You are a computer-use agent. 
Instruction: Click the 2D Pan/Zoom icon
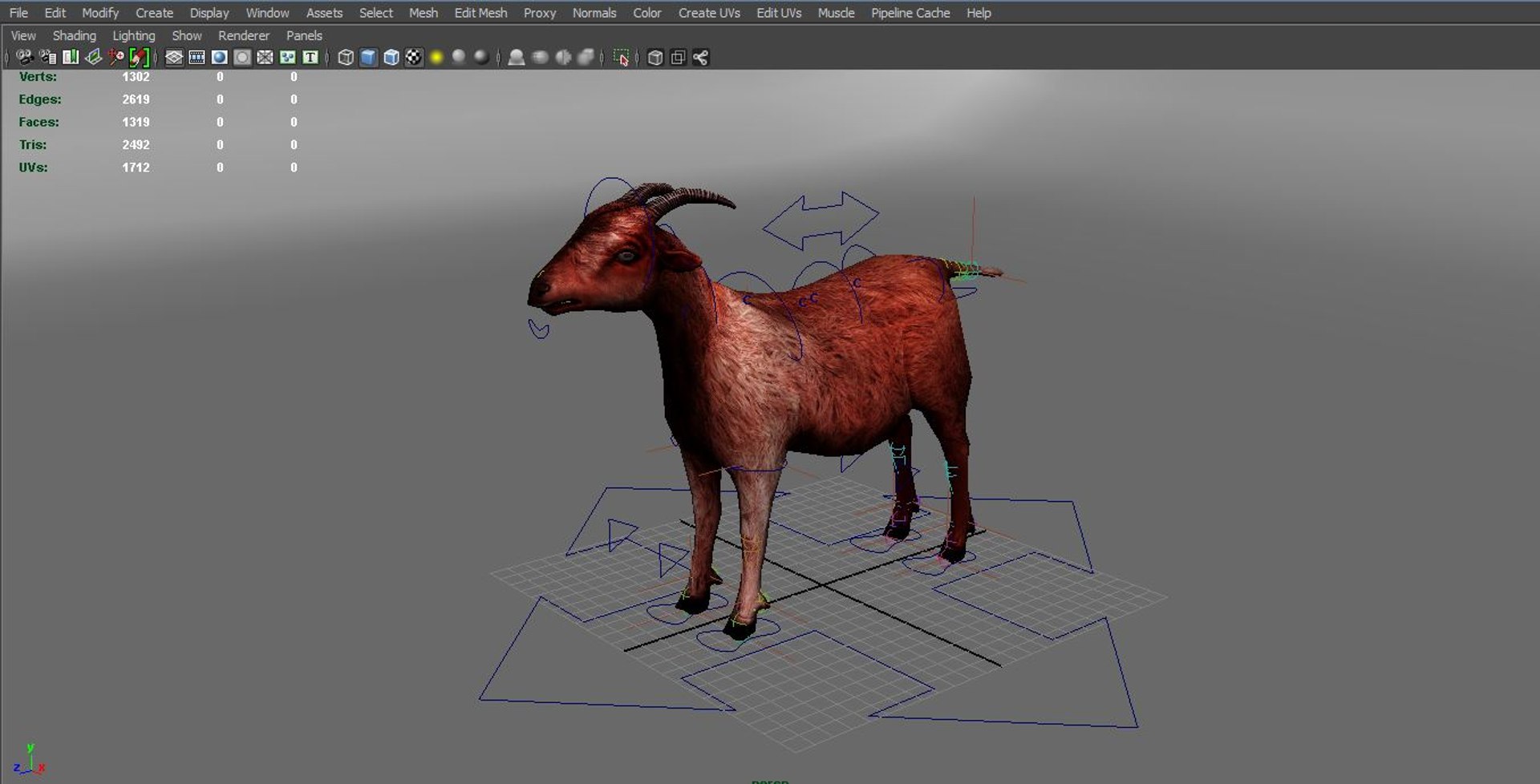[x=116, y=57]
